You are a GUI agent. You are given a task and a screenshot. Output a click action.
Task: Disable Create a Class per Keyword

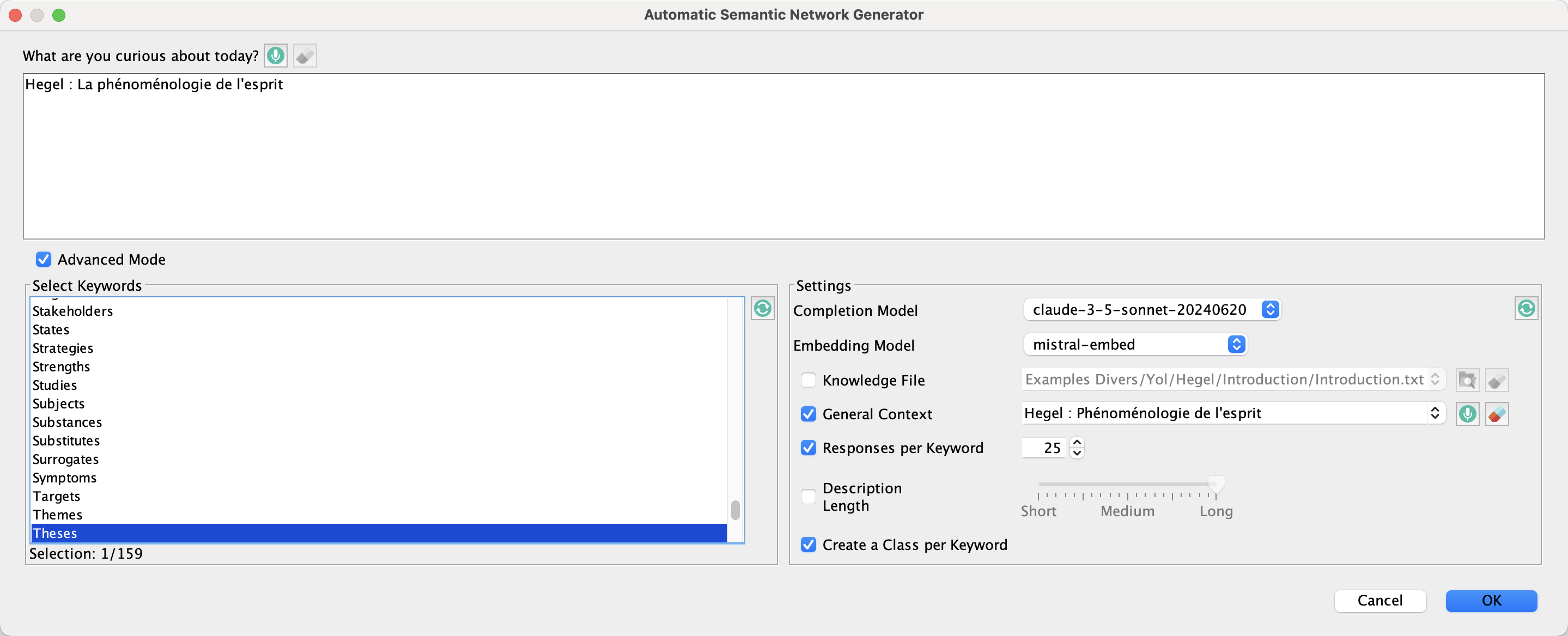808,545
